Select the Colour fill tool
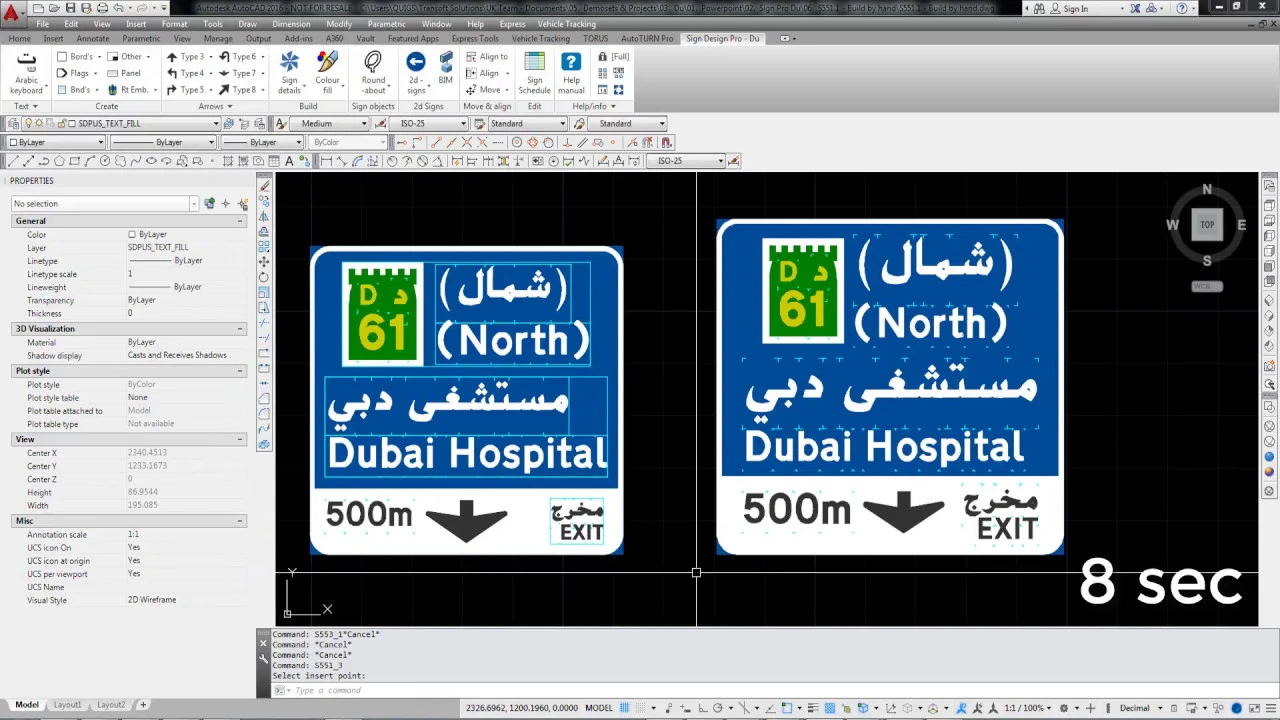The width and height of the screenshot is (1280, 720). [x=327, y=73]
